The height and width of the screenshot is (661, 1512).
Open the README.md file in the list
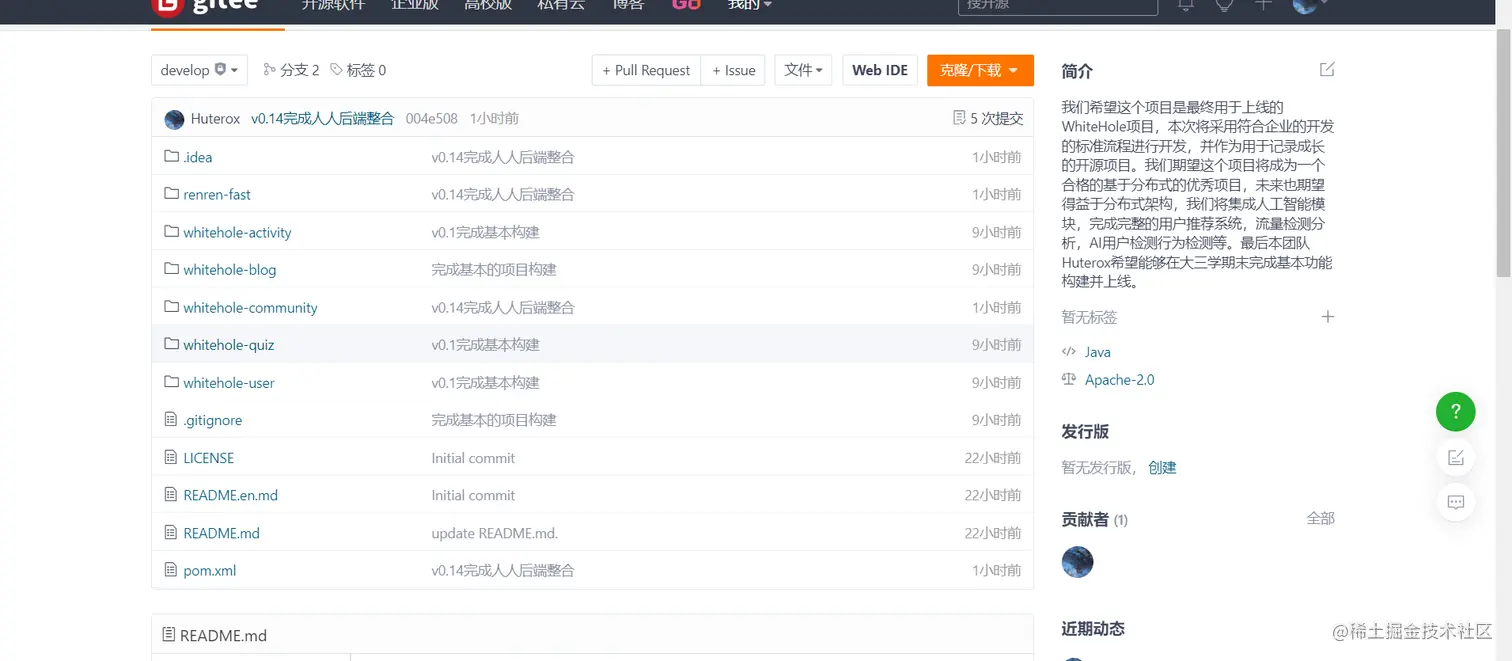point(221,533)
